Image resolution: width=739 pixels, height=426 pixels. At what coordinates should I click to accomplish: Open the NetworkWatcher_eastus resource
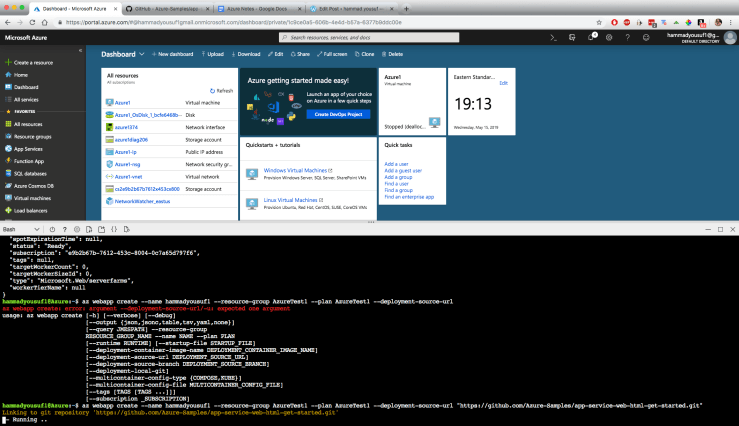click(142, 202)
